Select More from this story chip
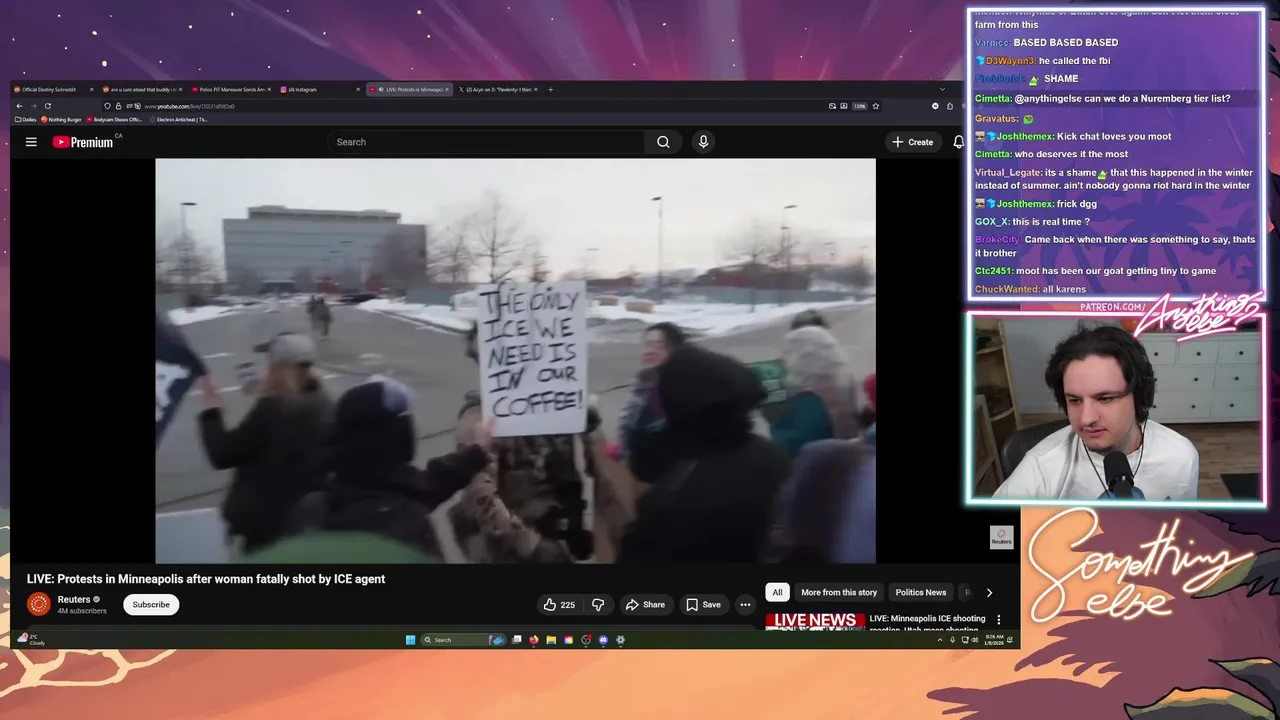Image resolution: width=1280 pixels, height=720 pixels. tap(839, 592)
